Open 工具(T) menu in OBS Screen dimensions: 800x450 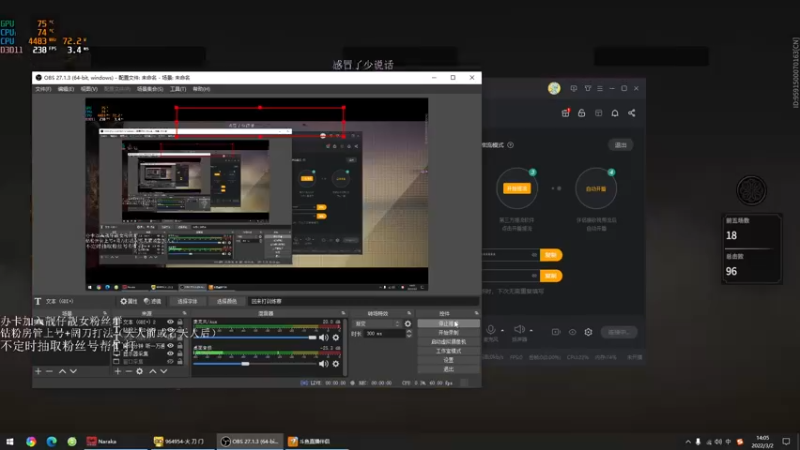(x=178, y=89)
